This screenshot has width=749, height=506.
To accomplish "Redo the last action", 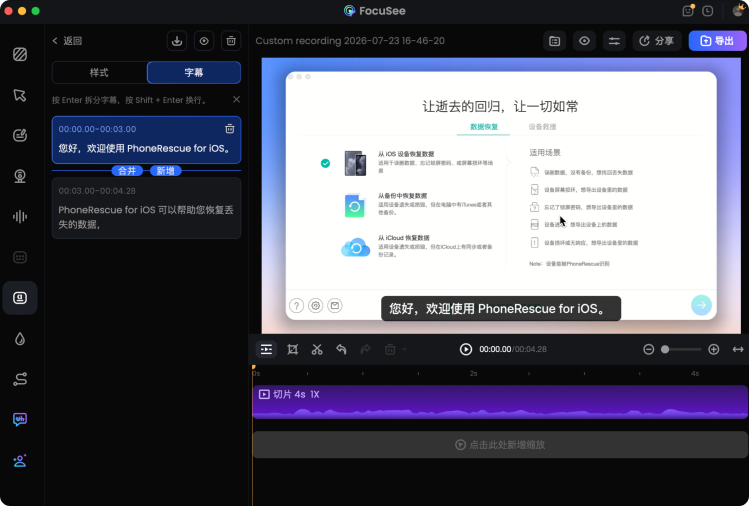I will (x=365, y=349).
